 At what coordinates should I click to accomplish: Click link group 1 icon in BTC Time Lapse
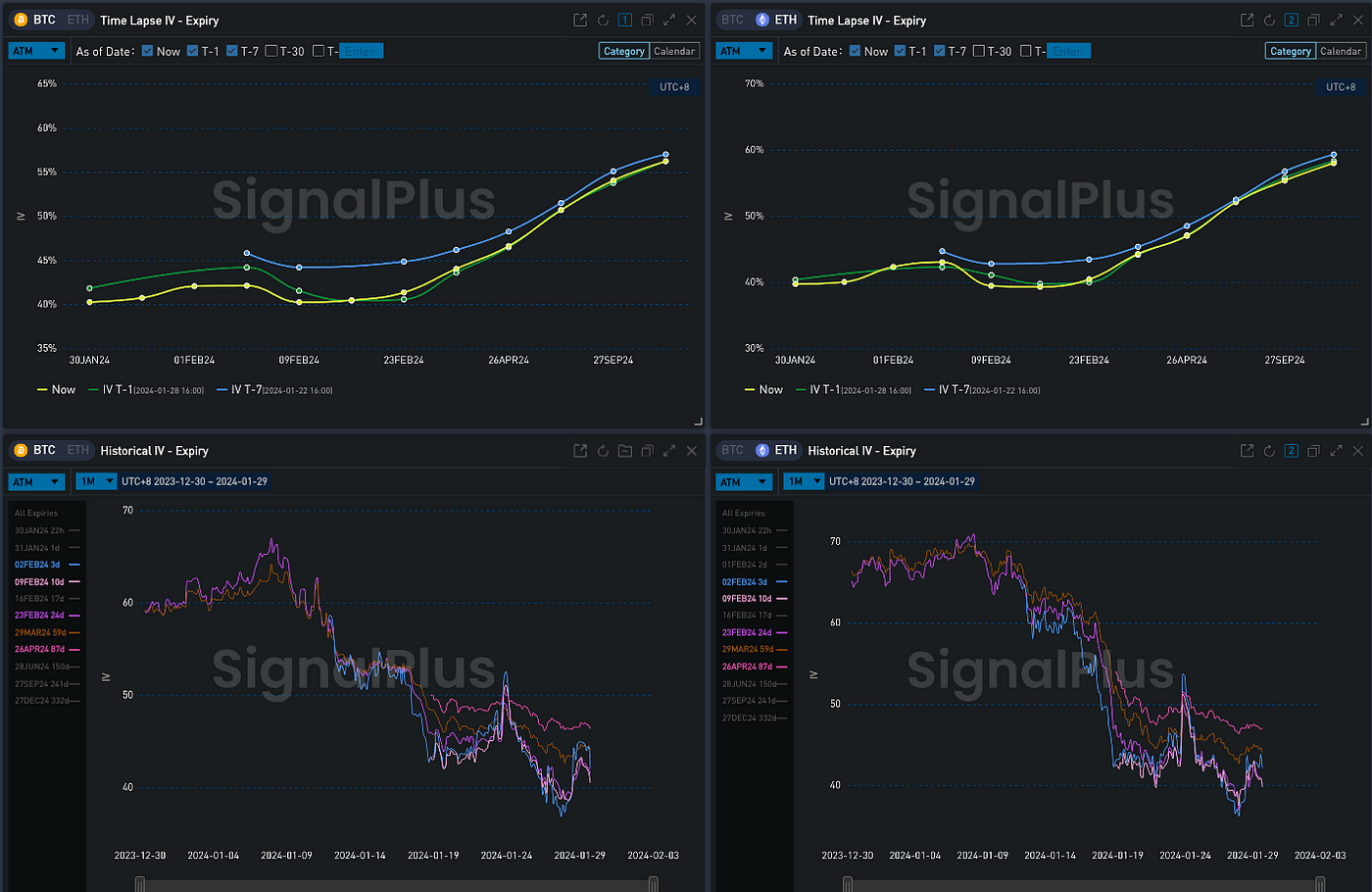[624, 21]
